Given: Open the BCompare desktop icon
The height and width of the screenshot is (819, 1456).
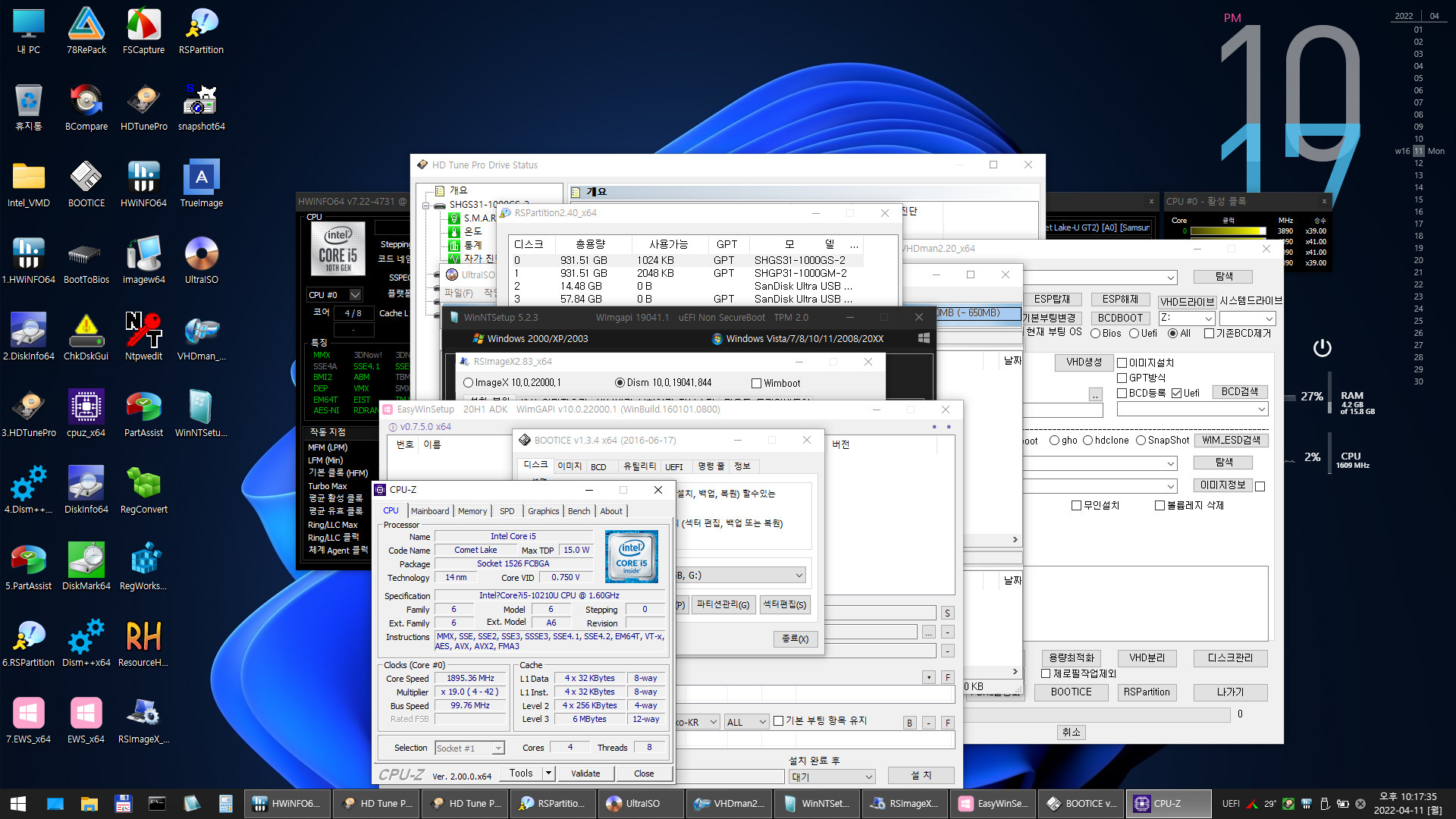Looking at the screenshot, I should (86, 108).
